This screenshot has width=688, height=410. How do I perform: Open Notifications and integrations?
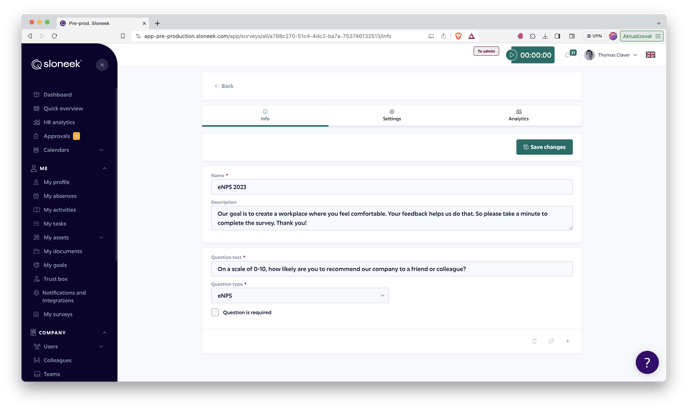(64, 297)
